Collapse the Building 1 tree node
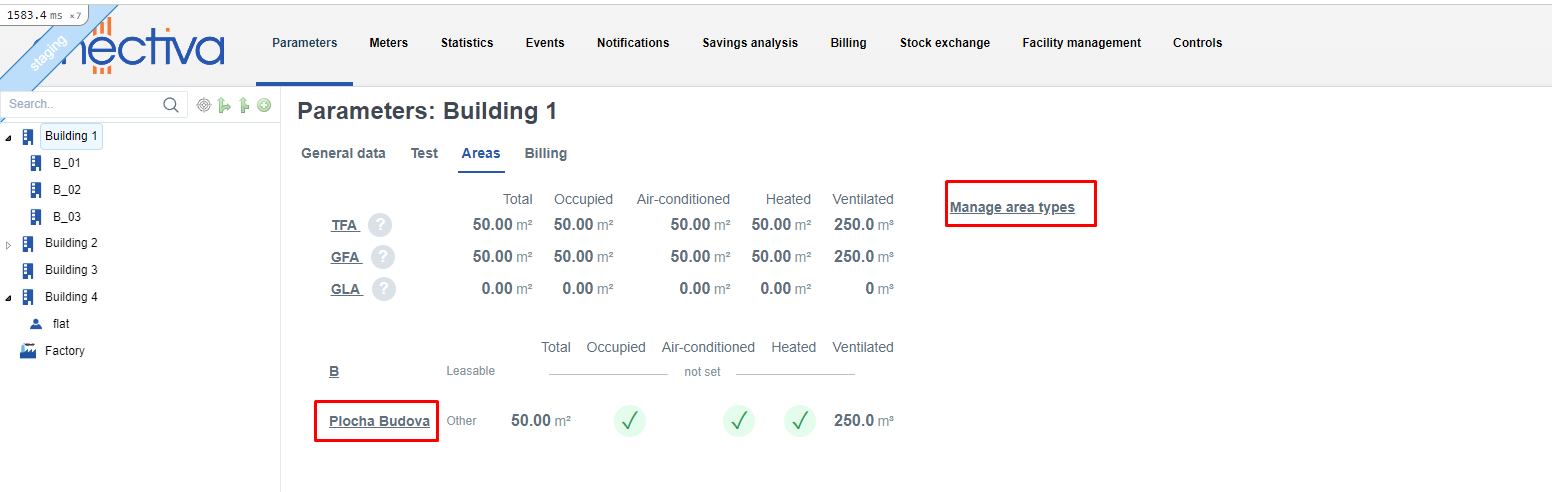 9,137
